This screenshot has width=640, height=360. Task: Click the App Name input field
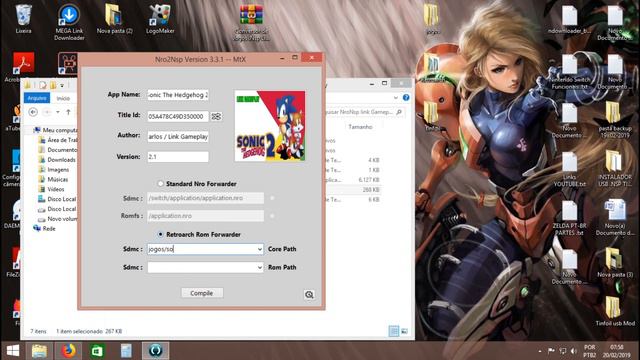click(x=178, y=95)
